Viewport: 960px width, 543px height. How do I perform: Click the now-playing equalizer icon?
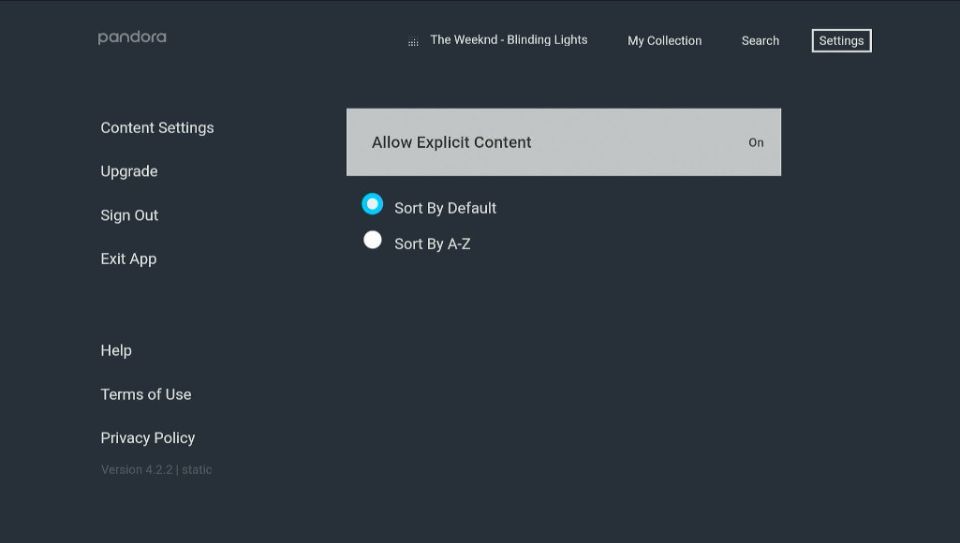pos(413,42)
